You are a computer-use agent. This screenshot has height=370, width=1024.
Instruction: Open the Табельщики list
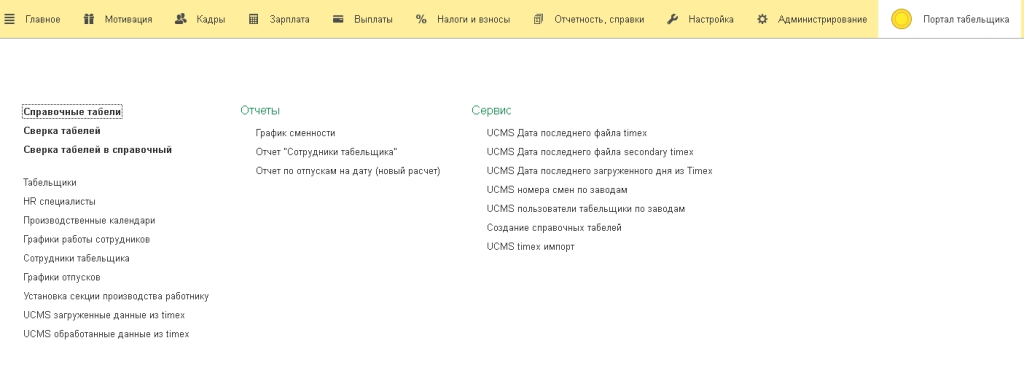click(50, 183)
